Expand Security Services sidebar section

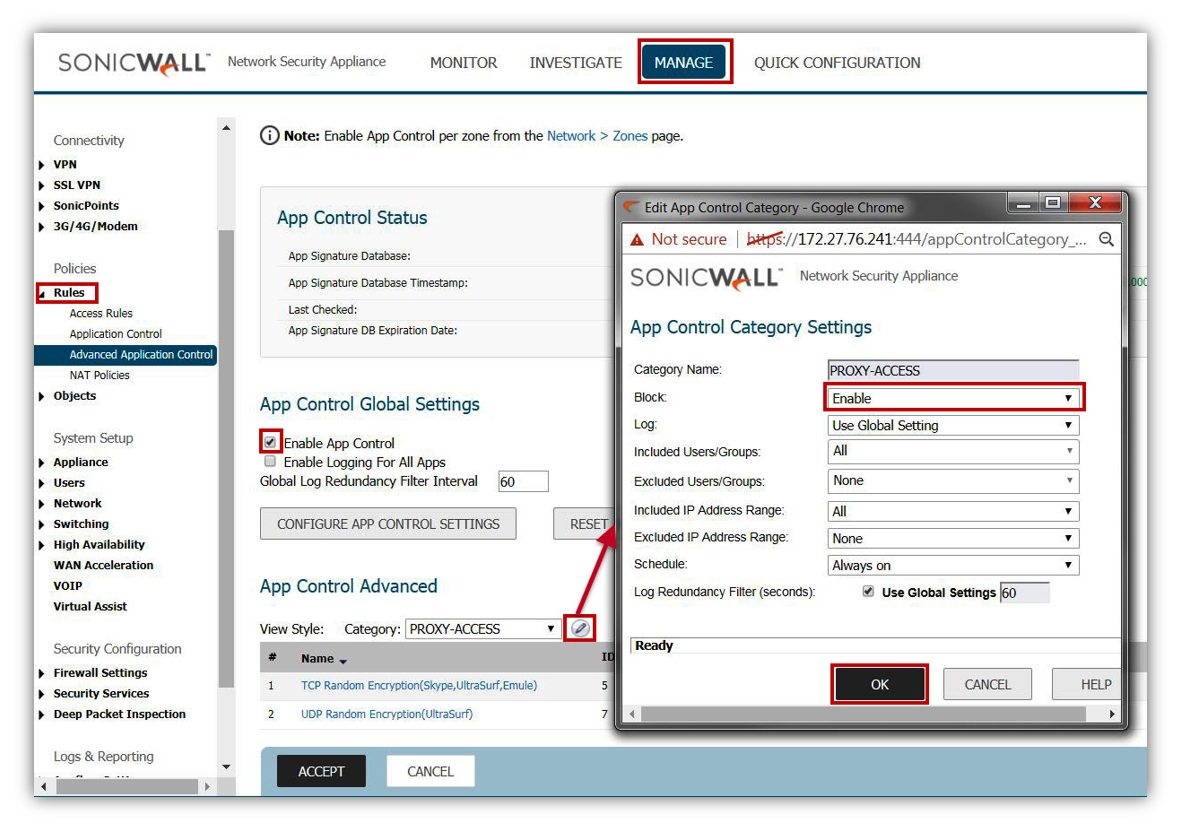point(42,693)
